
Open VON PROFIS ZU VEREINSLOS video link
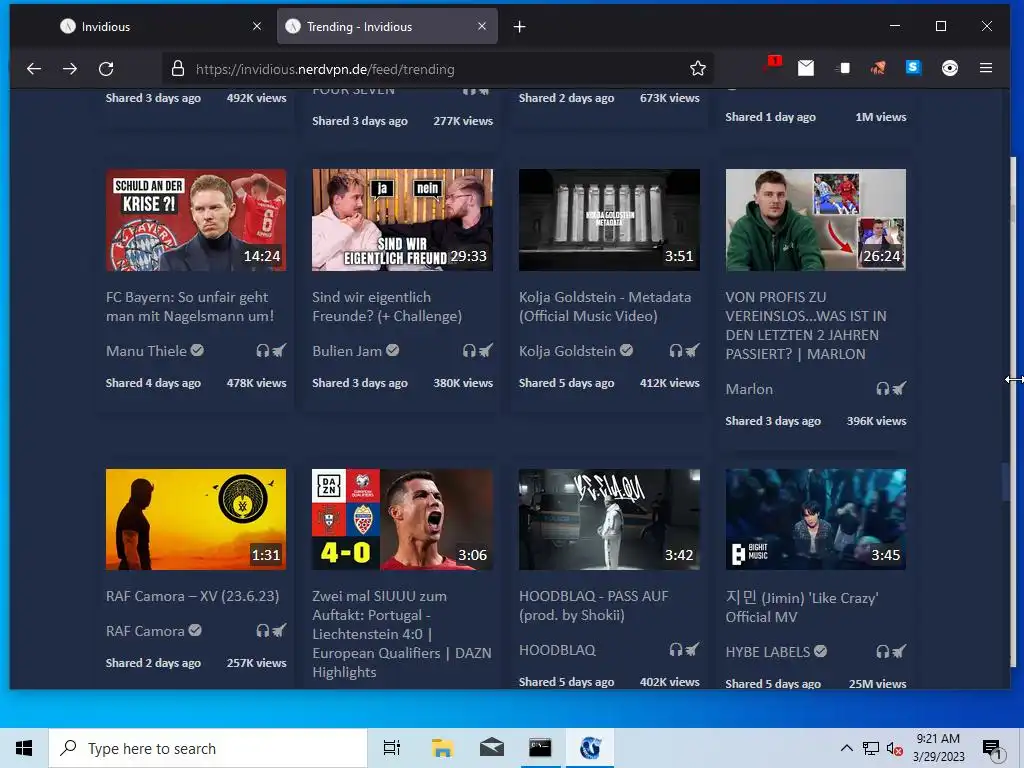(806, 325)
